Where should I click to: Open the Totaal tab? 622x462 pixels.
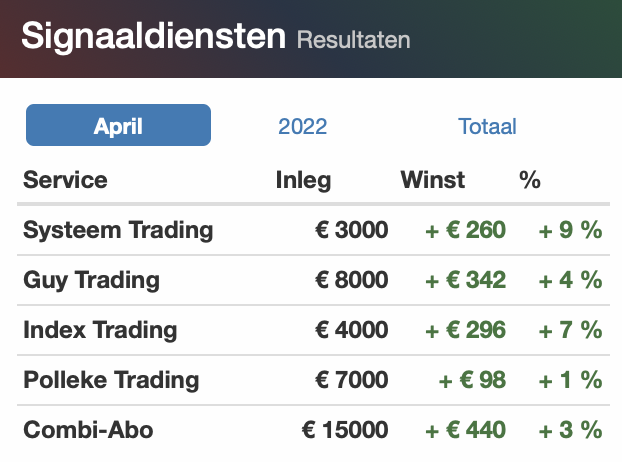click(487, 127)
